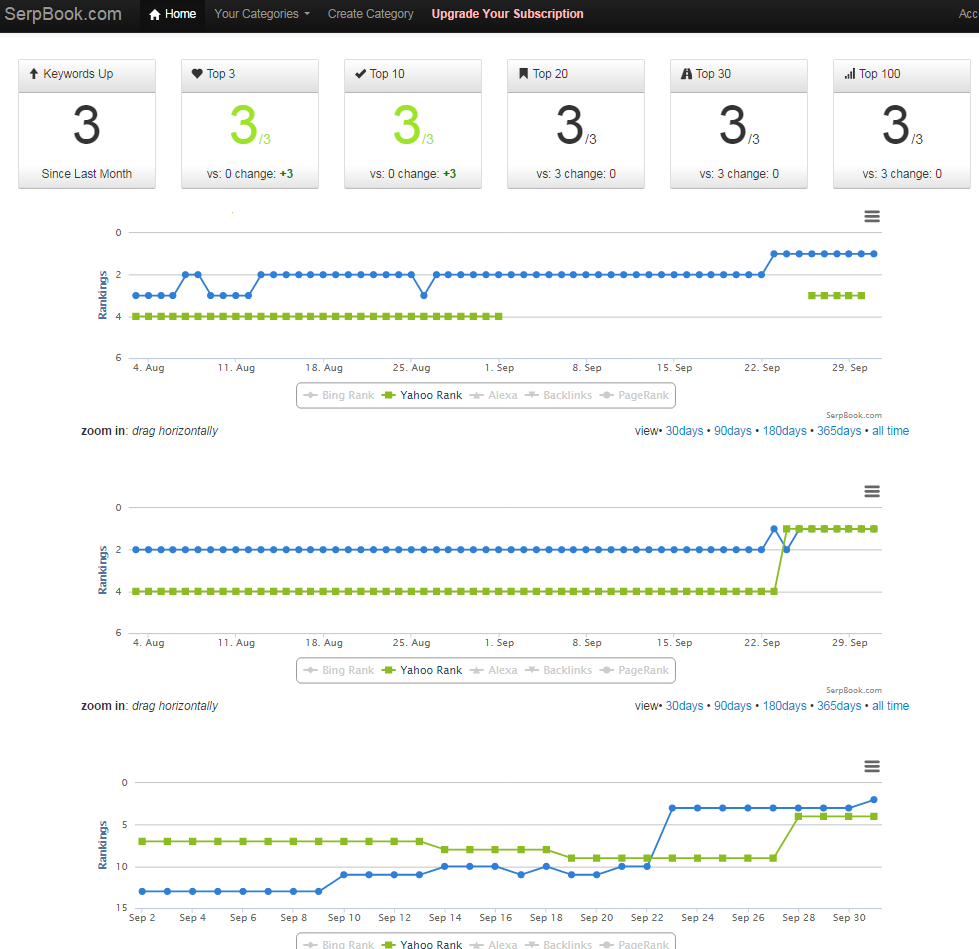This screenshot has height=949, width=979.
Task: Open the second chart's hamburger context menu
Action: 872,491
